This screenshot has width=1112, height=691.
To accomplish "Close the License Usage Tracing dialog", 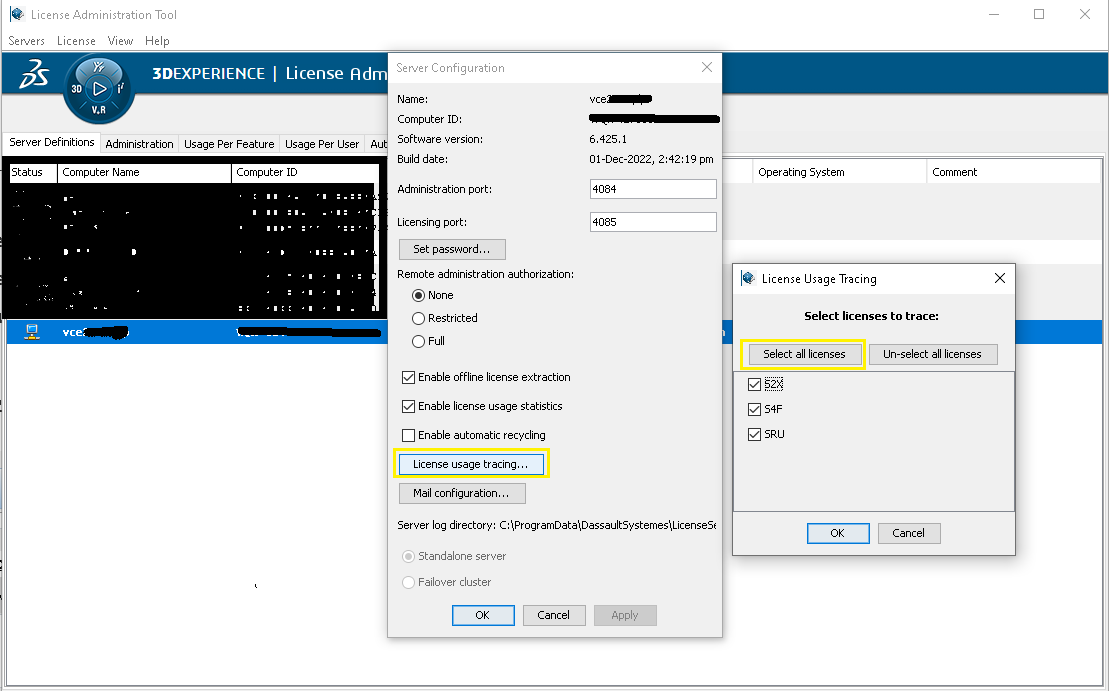I will [999, 279].
